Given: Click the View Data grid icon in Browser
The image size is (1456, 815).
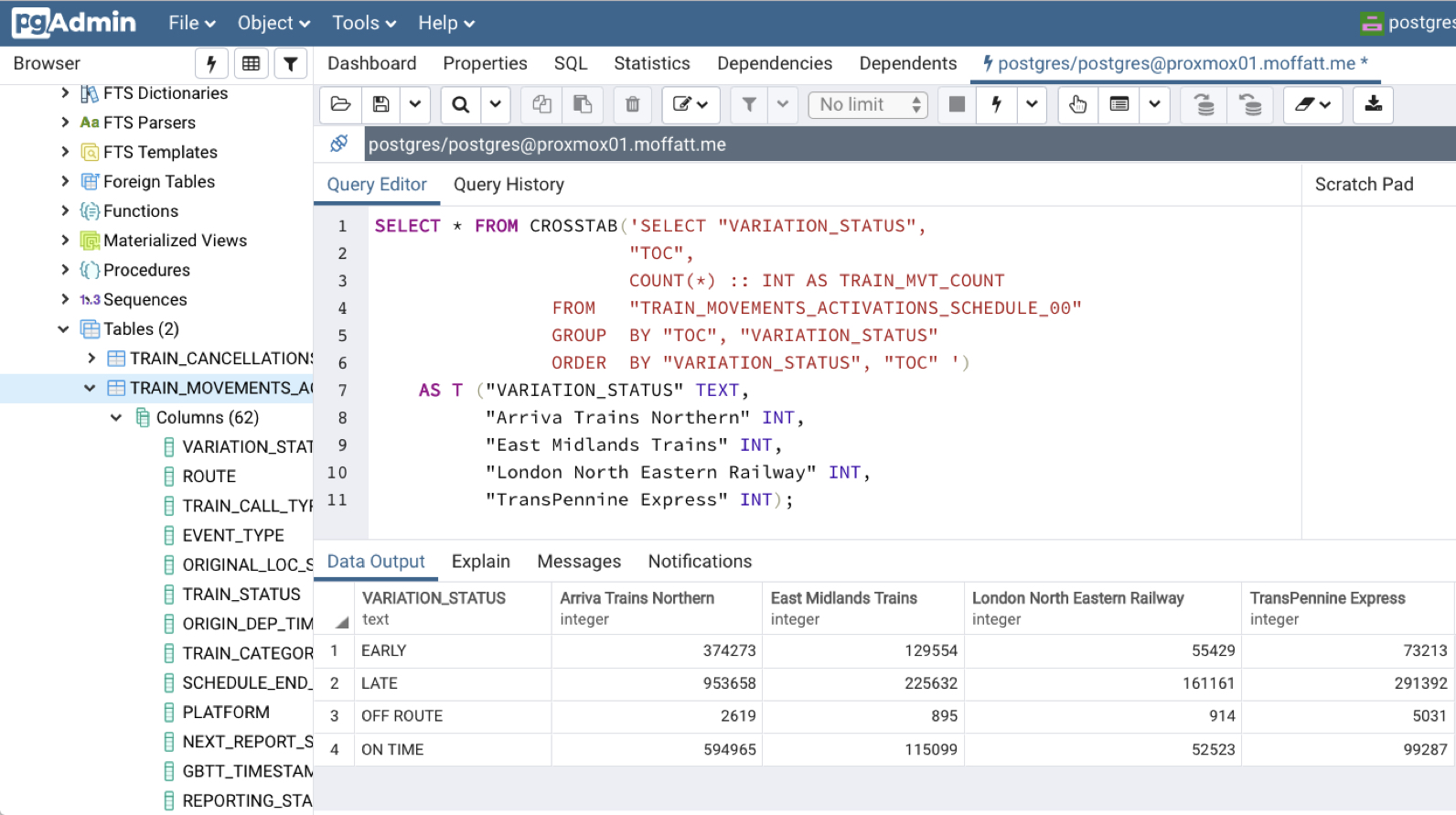Looking at the screenshot, I should [251, 63].
